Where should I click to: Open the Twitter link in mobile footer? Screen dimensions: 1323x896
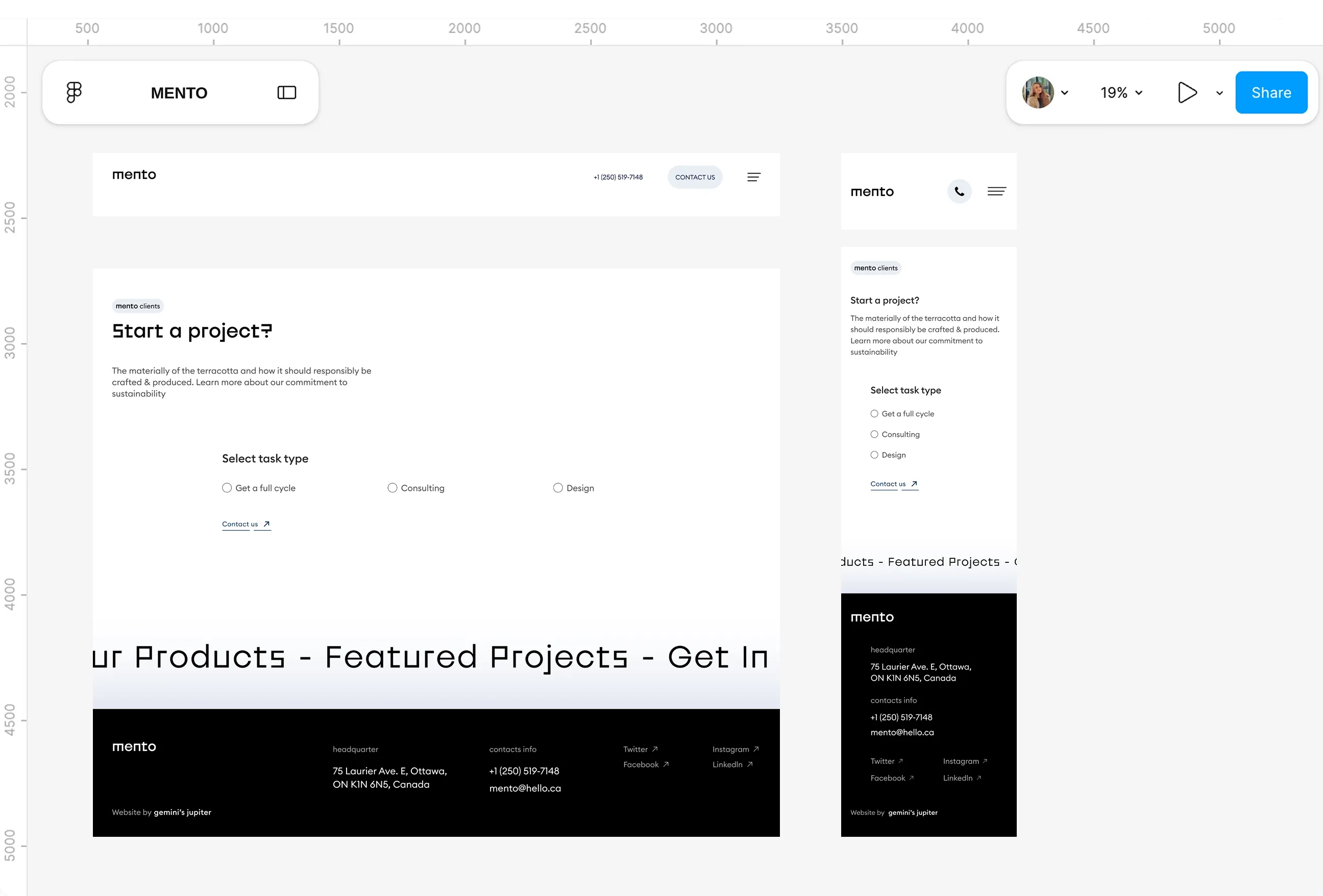point(887,762)
